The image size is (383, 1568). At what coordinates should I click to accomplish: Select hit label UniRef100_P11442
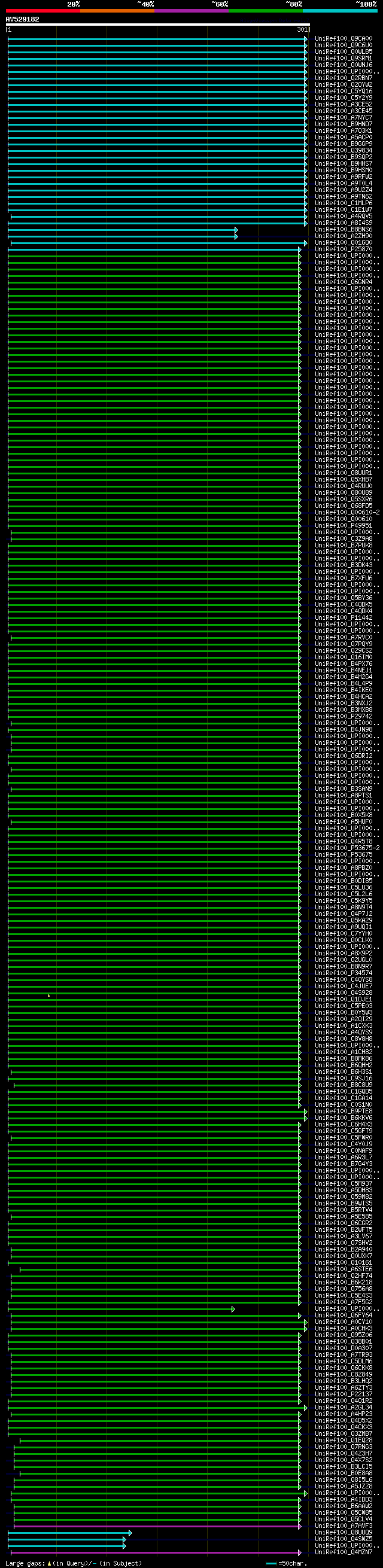point(344,618)
